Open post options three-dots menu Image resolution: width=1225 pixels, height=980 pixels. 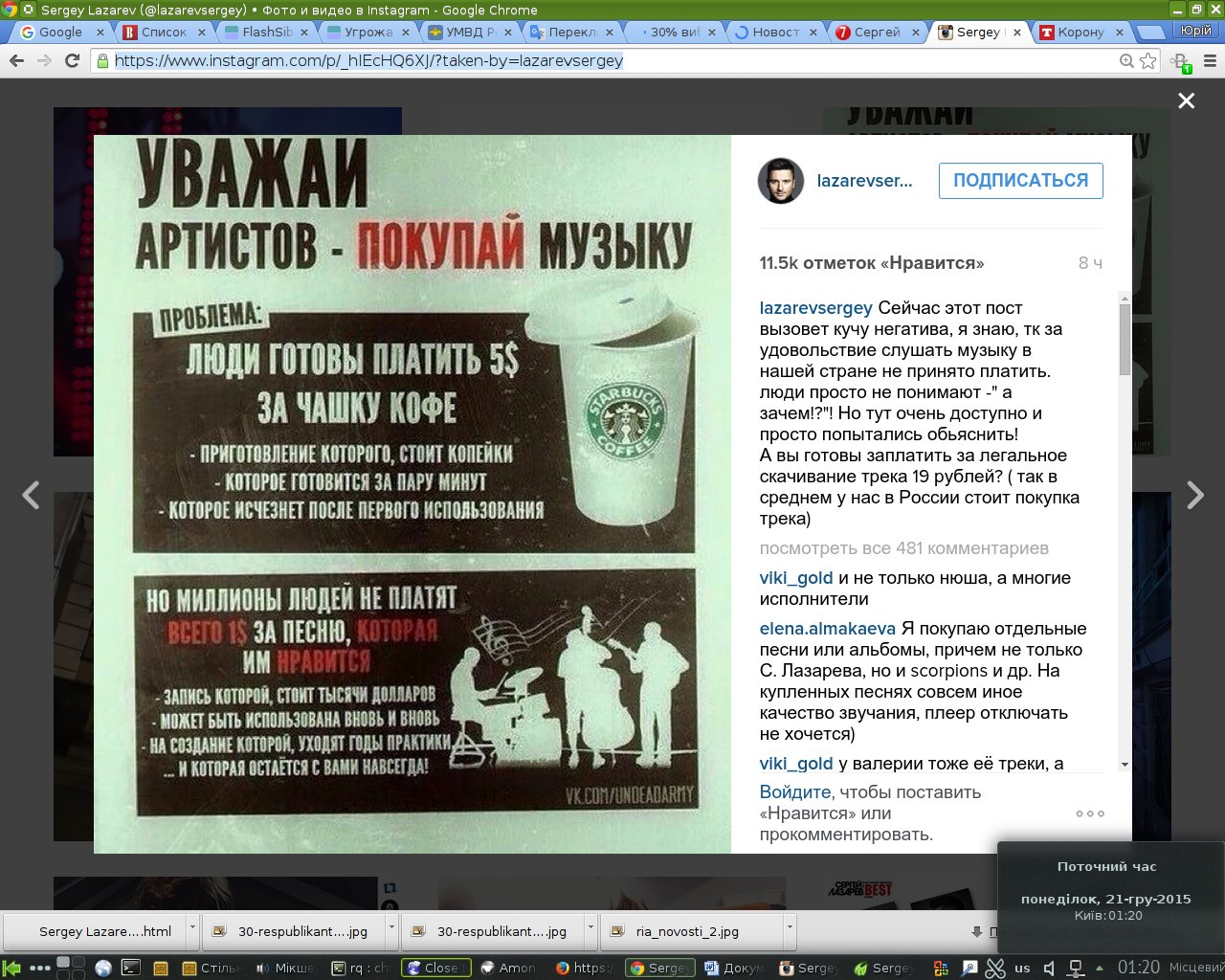(x=1089, y=813)
